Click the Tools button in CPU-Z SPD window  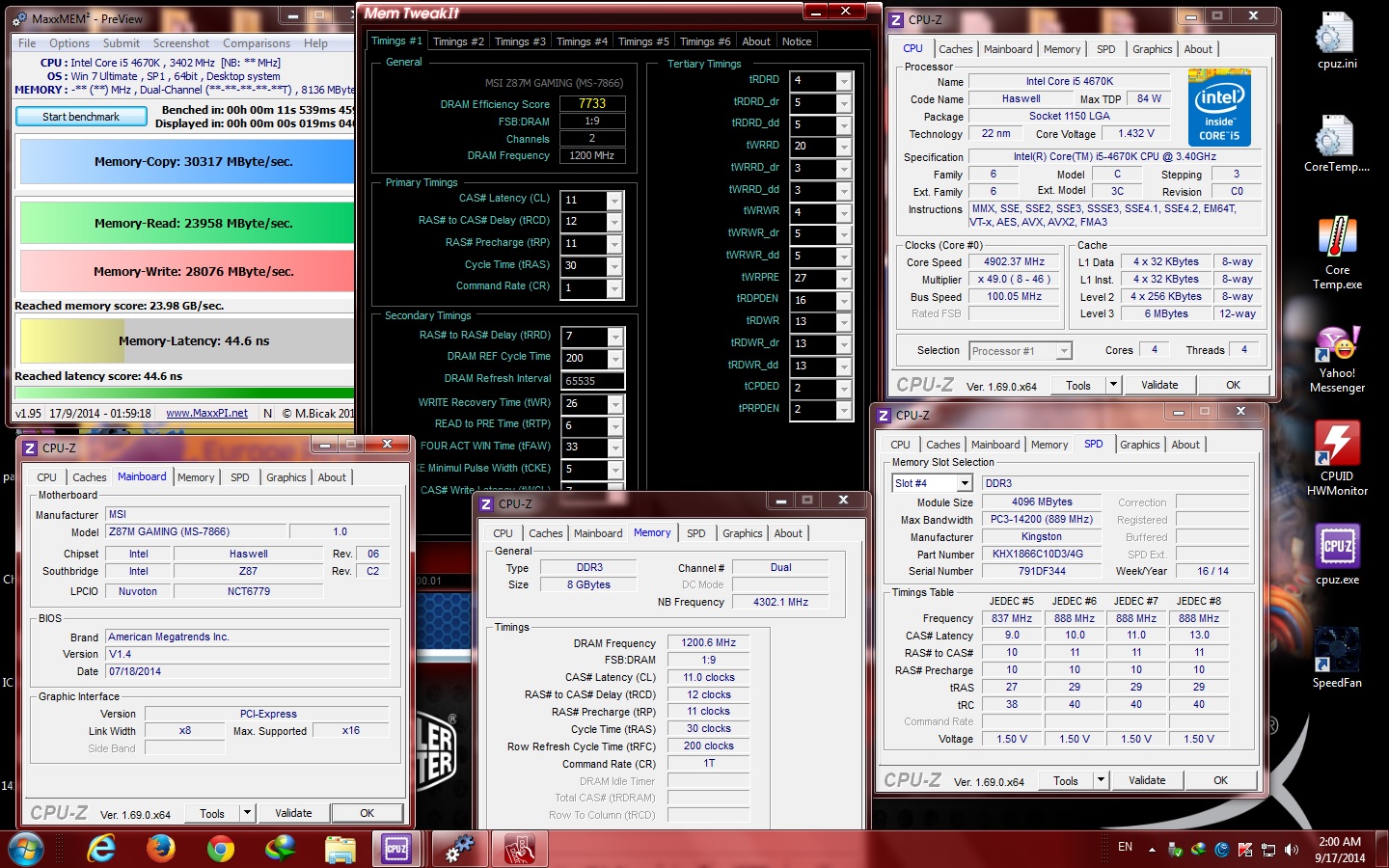(1066, 780)
